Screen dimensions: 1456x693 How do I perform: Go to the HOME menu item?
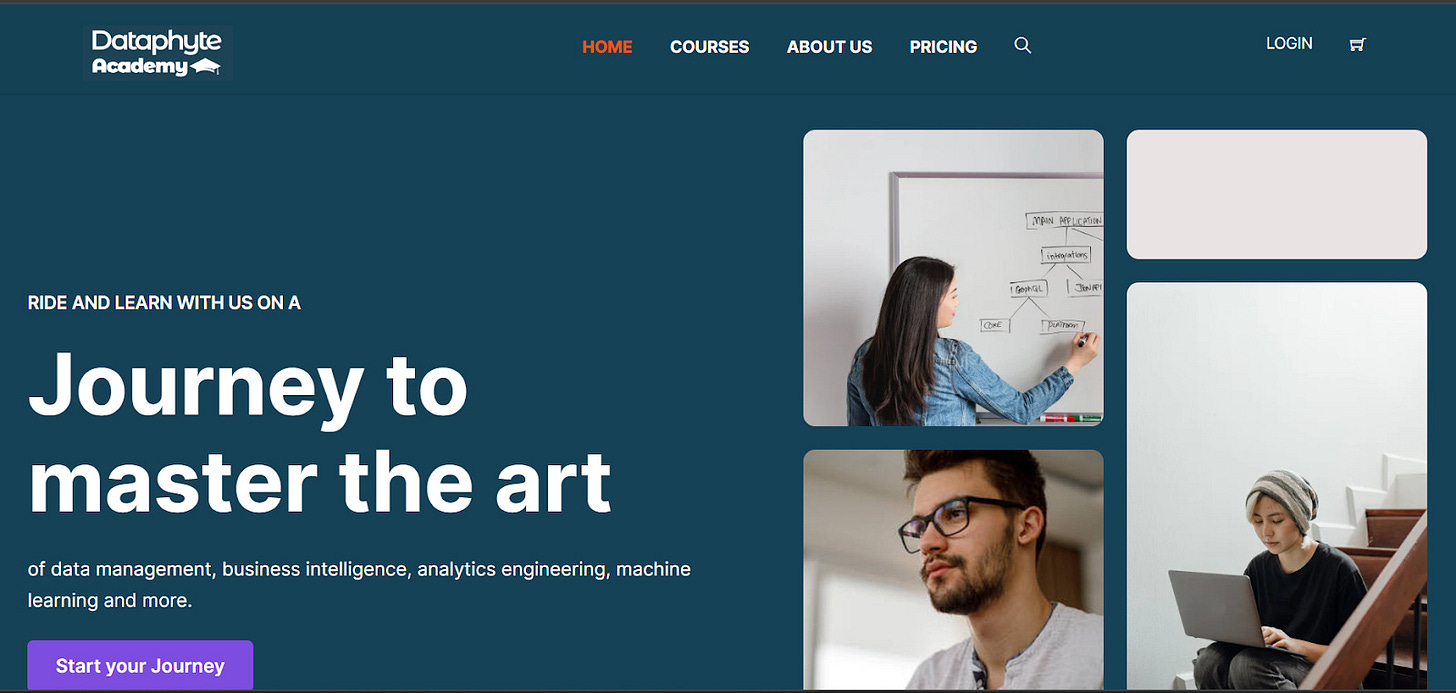[x=607, y=46]
